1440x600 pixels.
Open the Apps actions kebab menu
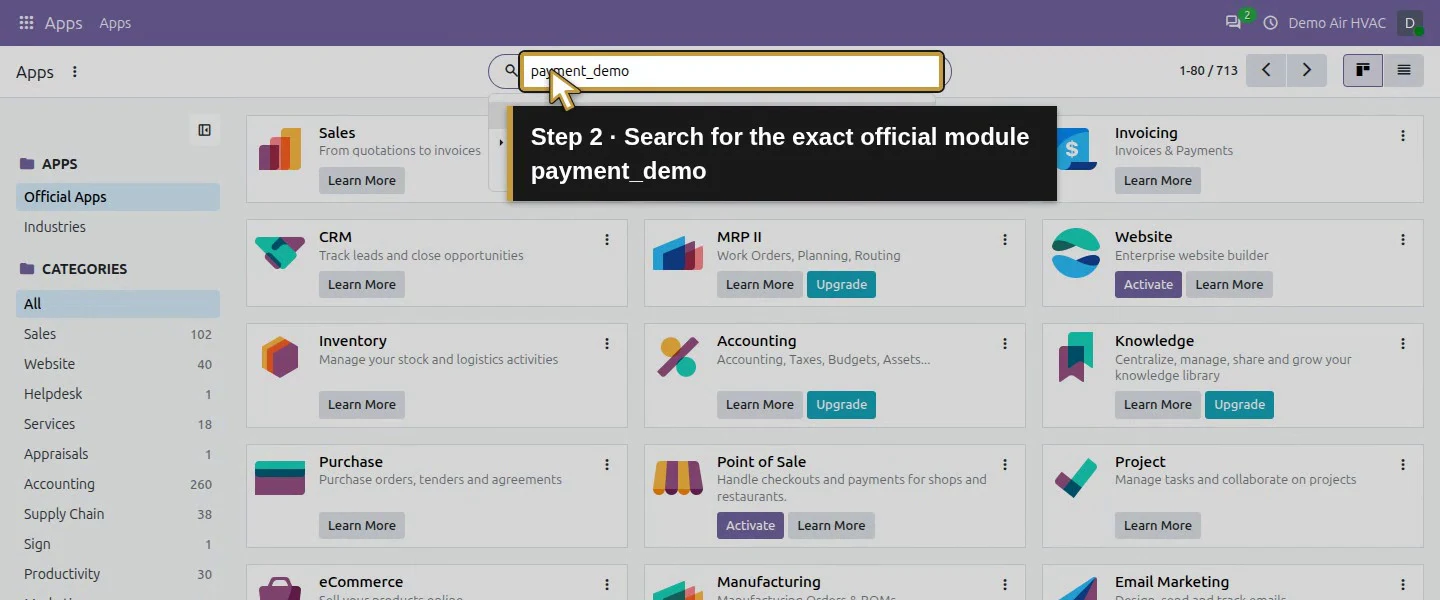point(75,72)
